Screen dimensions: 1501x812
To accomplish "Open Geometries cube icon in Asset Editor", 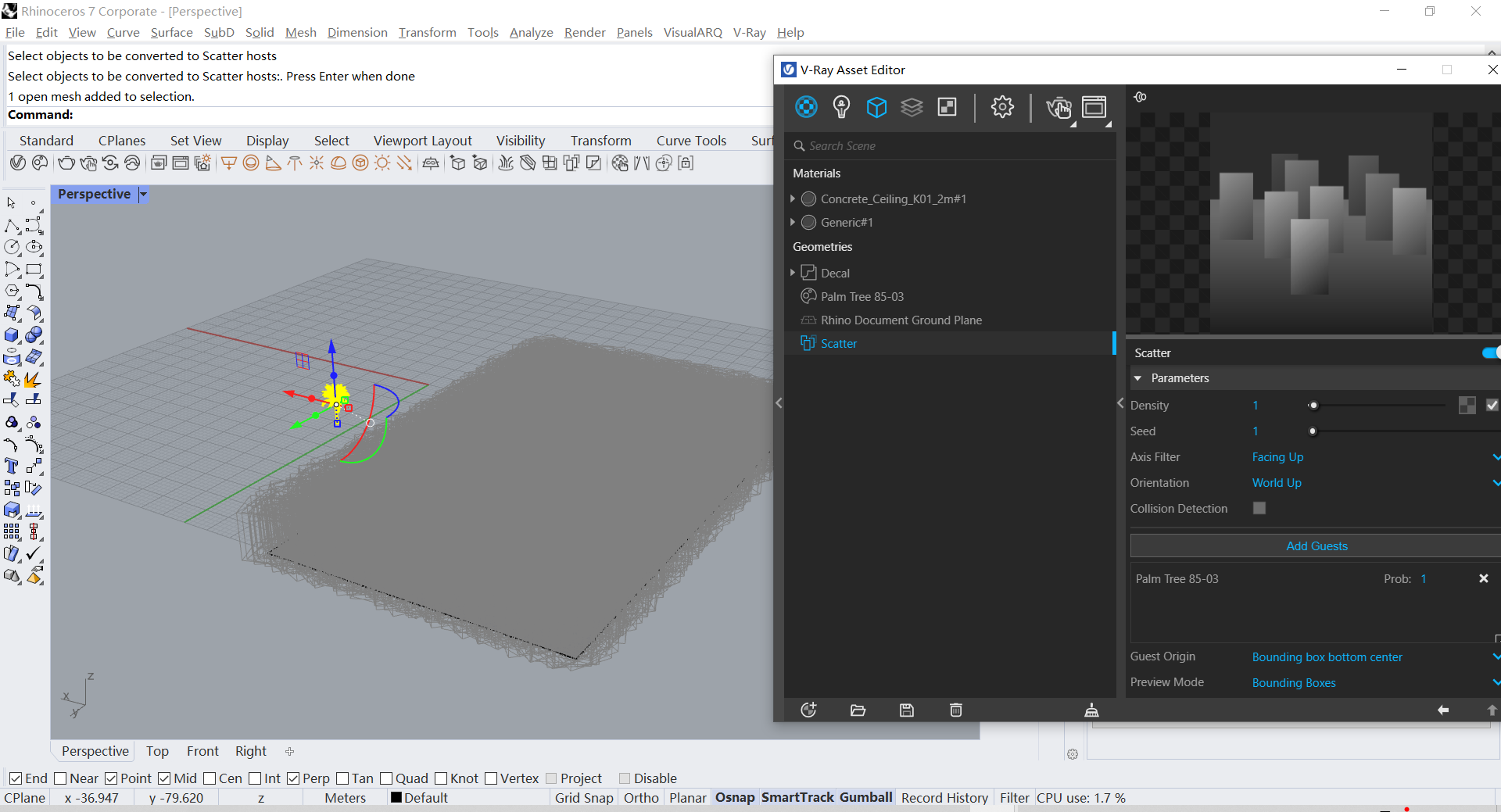I will point(876,106).
